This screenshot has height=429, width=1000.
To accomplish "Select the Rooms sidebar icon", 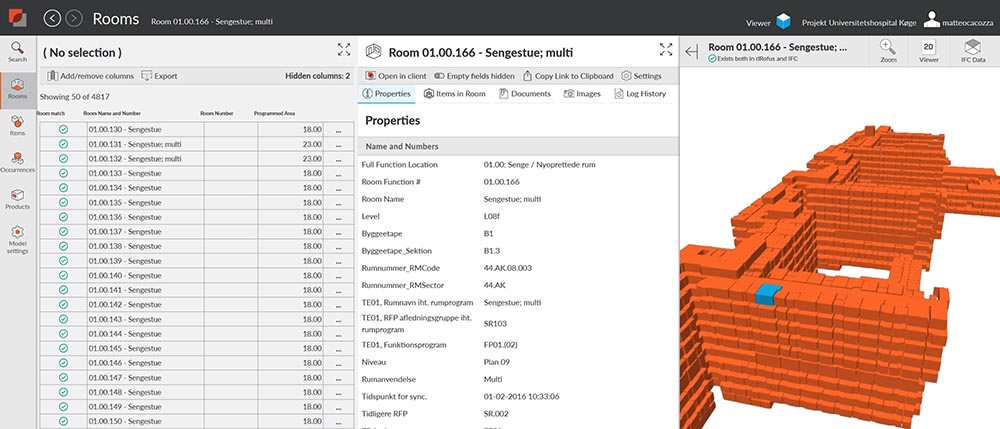I will coord(18,89).
